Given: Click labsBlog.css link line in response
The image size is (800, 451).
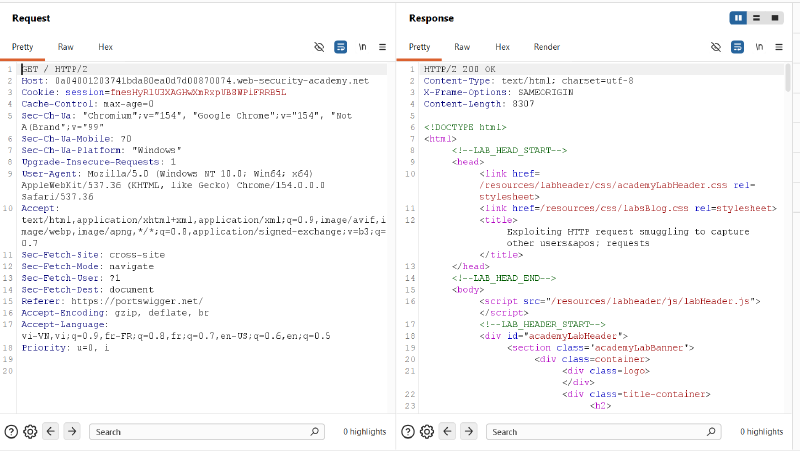Looking at the screenshot, I should tap(628, 208).
